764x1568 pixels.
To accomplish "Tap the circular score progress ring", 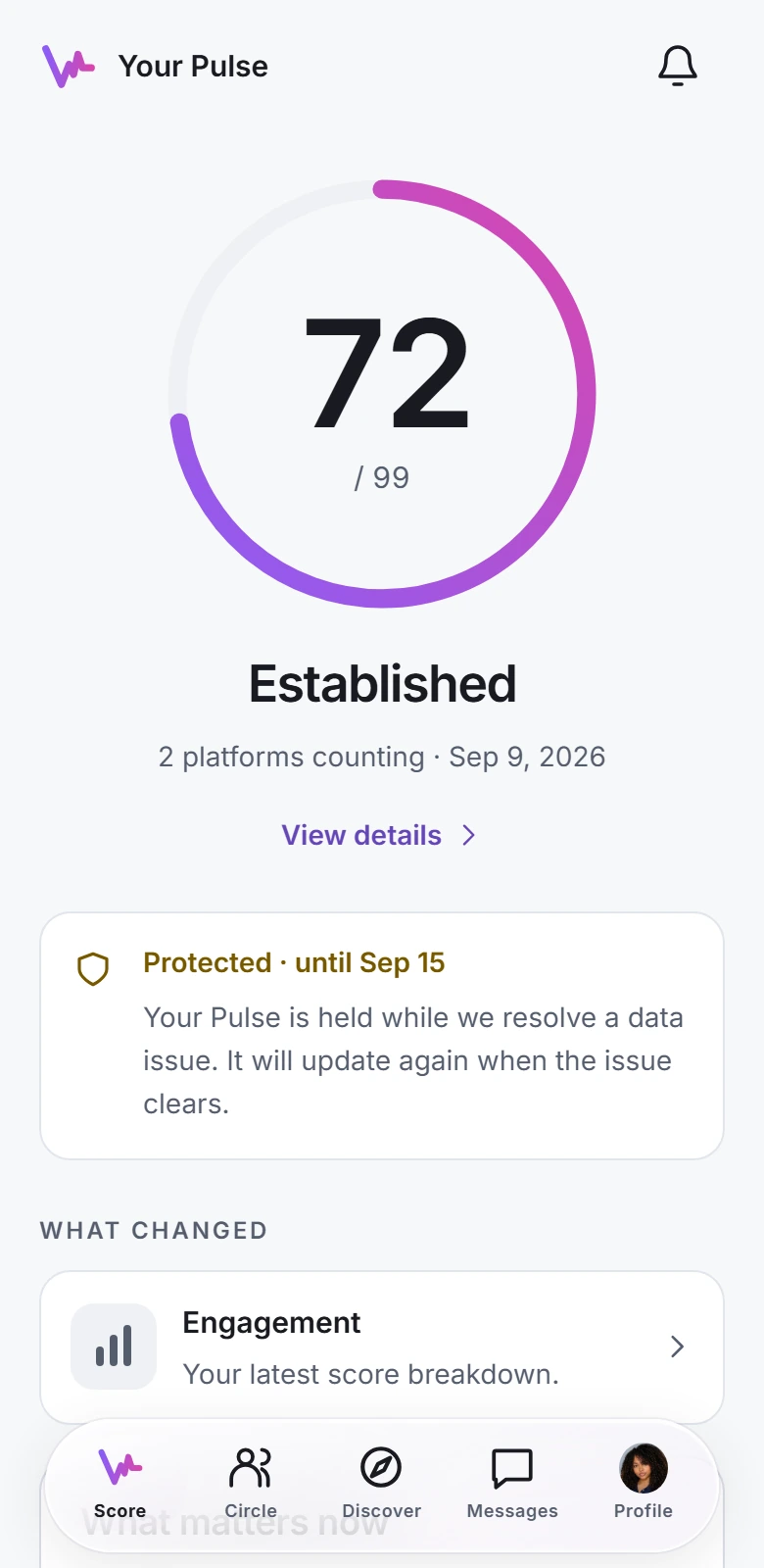I will pyautogui.click(x=382, y=394).
